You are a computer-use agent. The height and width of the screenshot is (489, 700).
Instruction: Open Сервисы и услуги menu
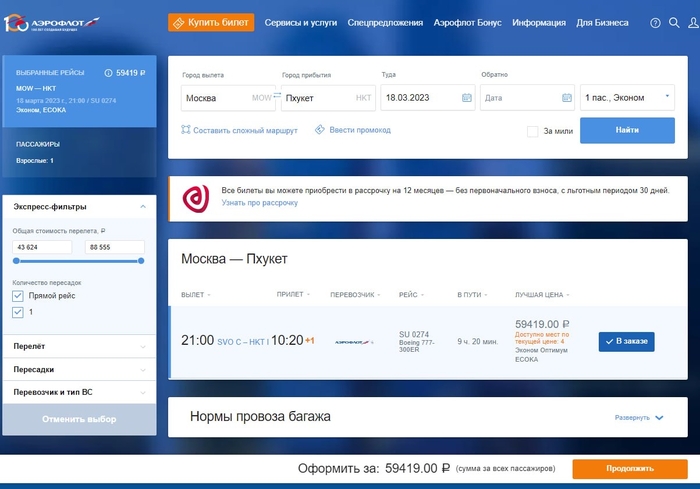[x=301, y=23]
